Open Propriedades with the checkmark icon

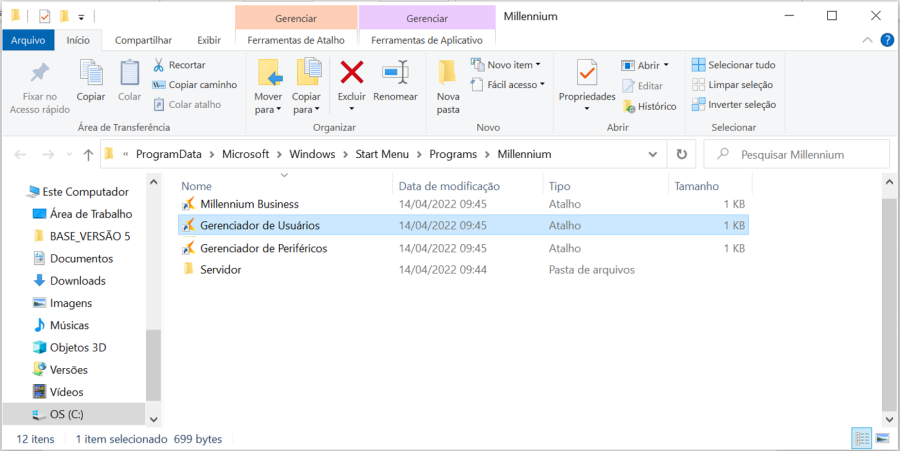pos(587,73)
